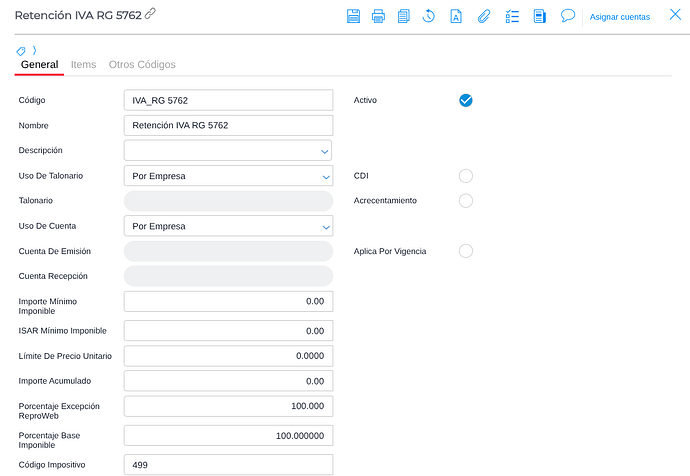Toggle the Acrecentamiento checkbox

coord(465,201)
